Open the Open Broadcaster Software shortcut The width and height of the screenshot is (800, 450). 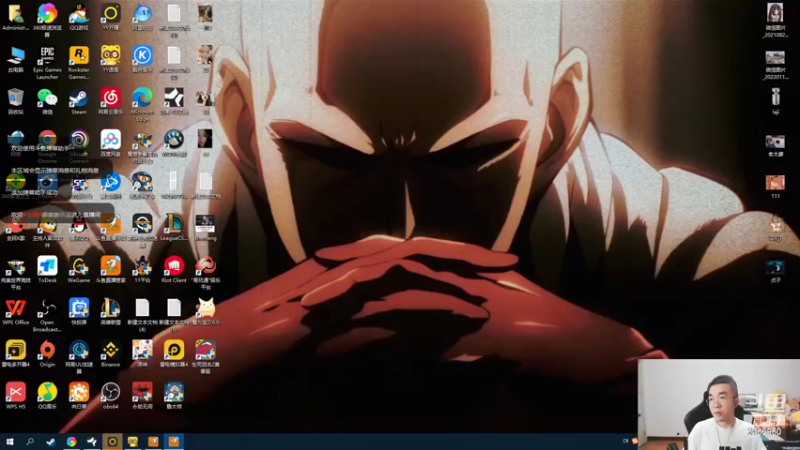[47, 315]
